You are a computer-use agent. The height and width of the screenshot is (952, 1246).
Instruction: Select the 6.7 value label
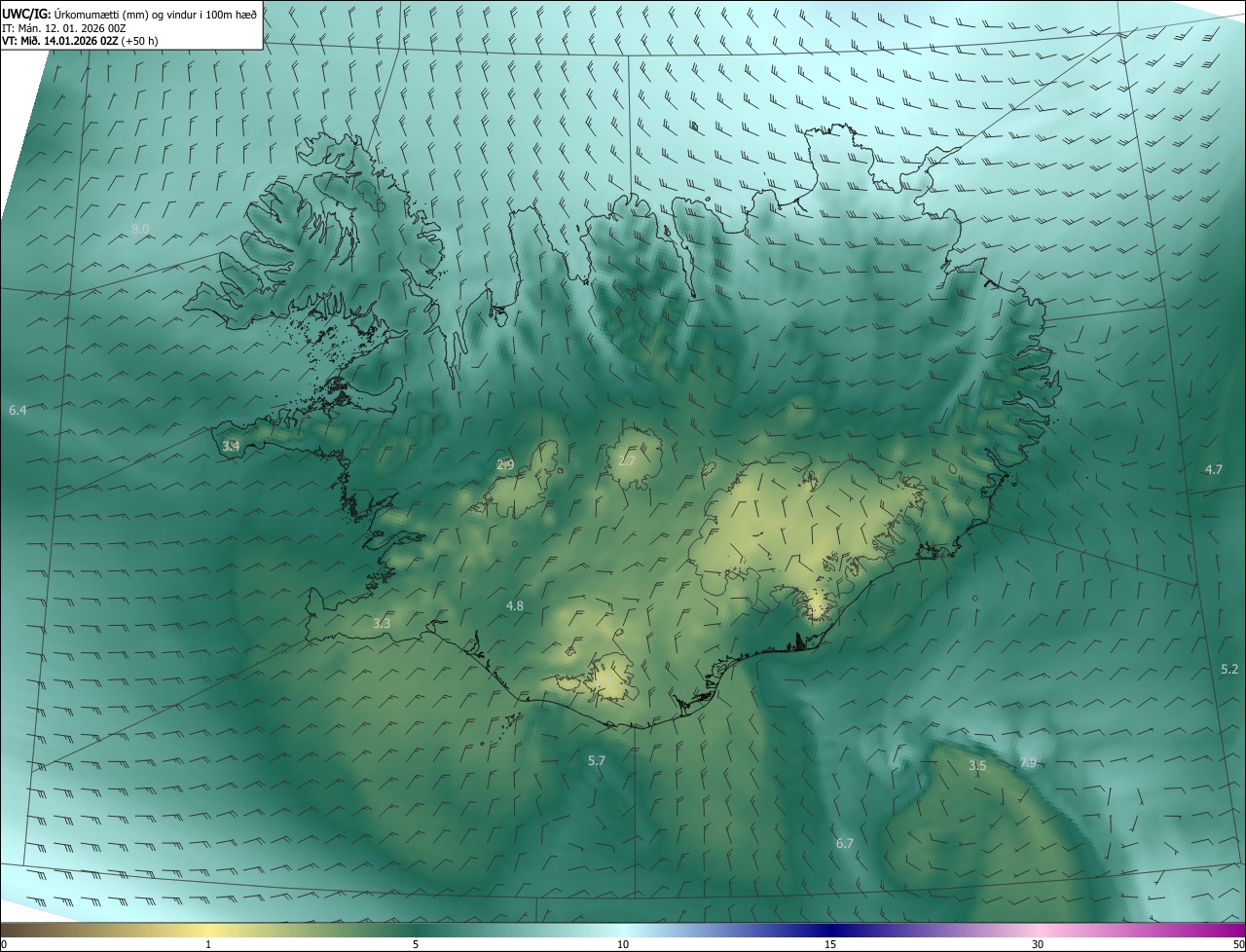[844, 843]
